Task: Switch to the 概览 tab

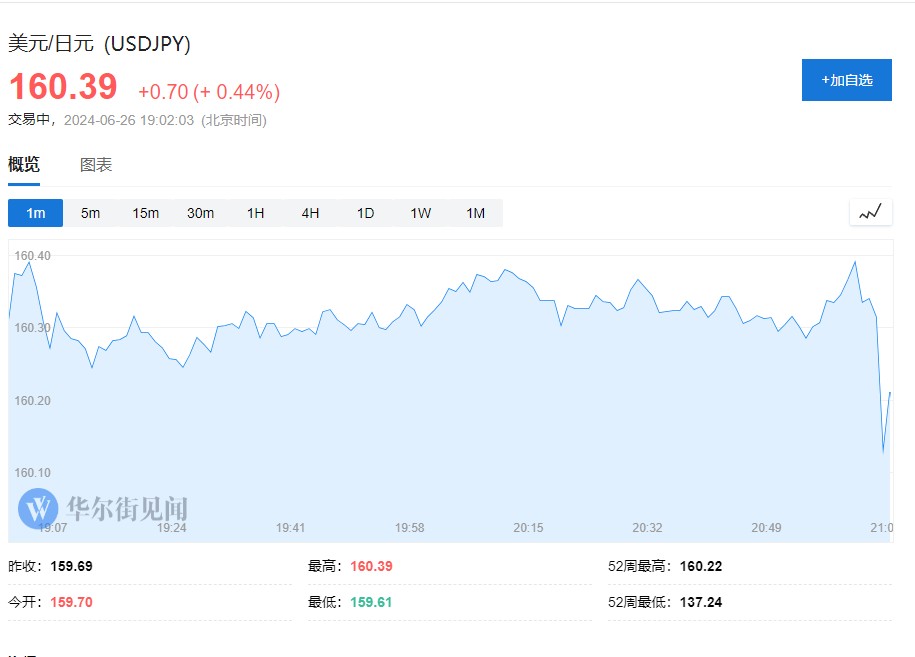Action: point(24,165)
